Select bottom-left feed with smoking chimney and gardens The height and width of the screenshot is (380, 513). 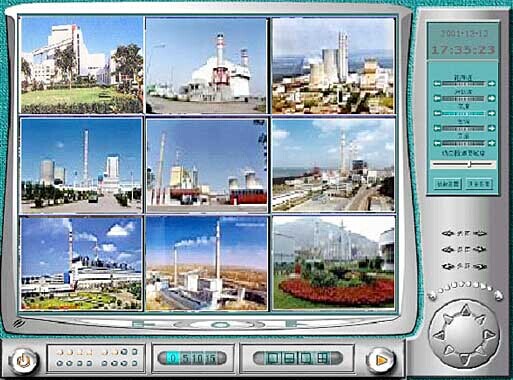coord(81,263)
